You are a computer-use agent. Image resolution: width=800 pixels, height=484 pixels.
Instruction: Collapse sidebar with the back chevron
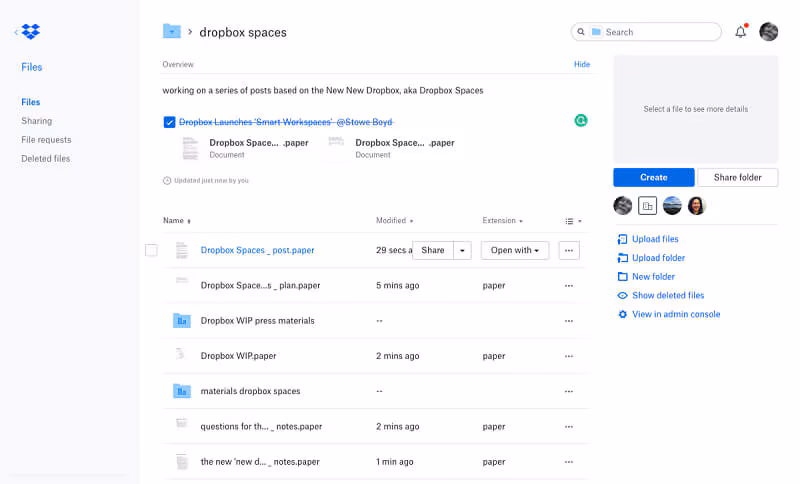coord(16,32)
